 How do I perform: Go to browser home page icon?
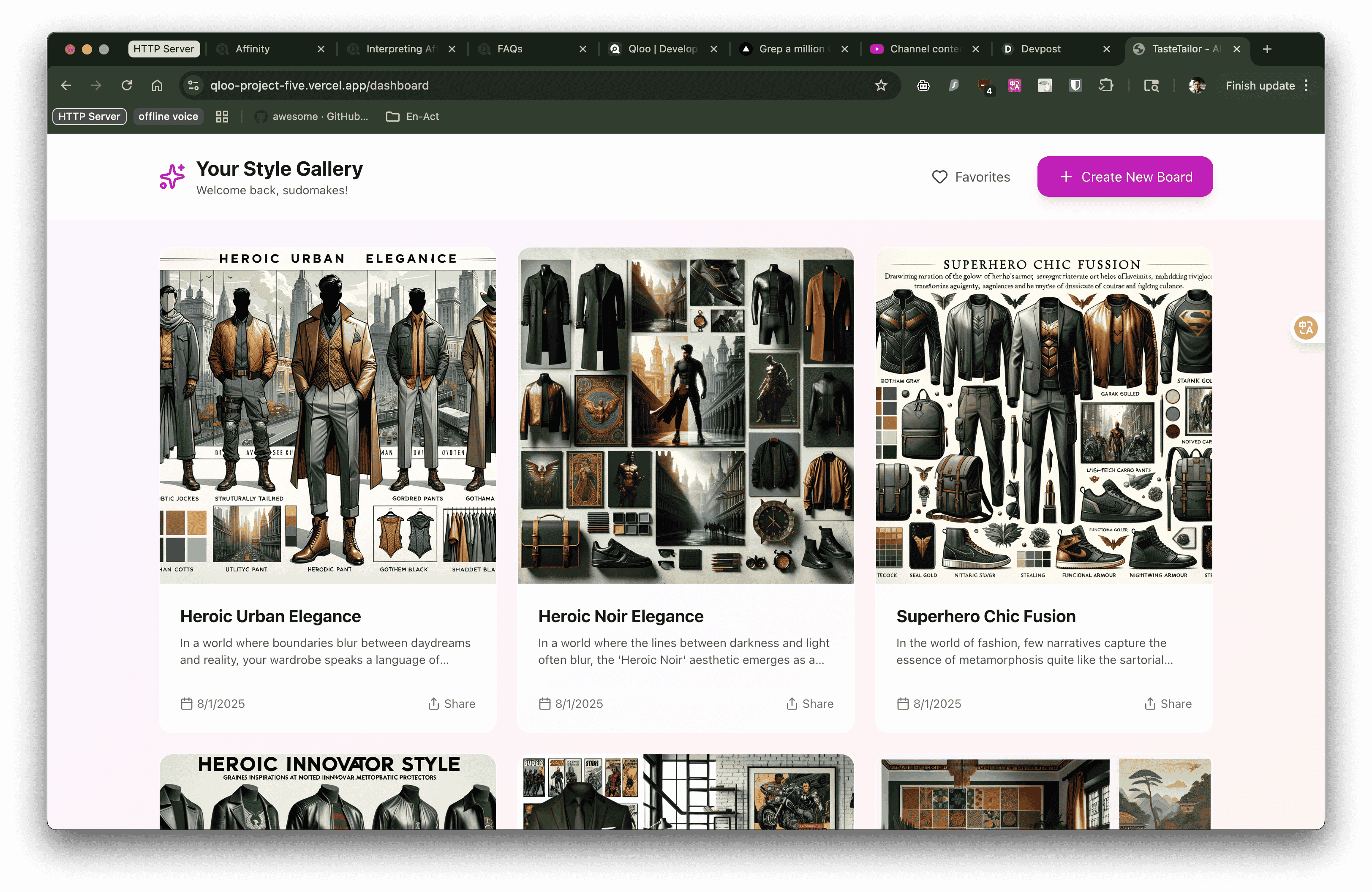(x=157, y=85)
